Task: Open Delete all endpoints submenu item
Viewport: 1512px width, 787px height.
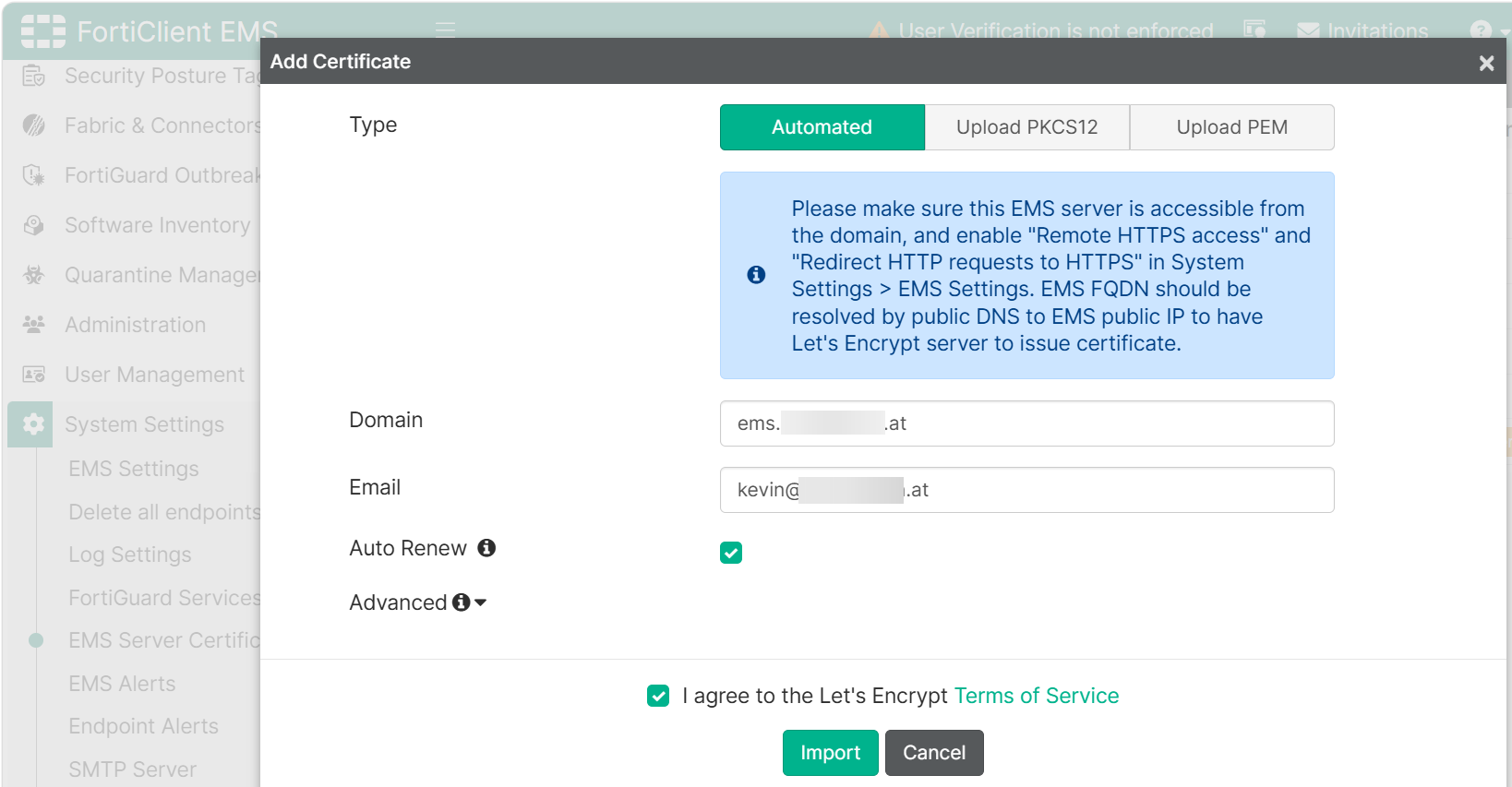Action: [164, 512]
